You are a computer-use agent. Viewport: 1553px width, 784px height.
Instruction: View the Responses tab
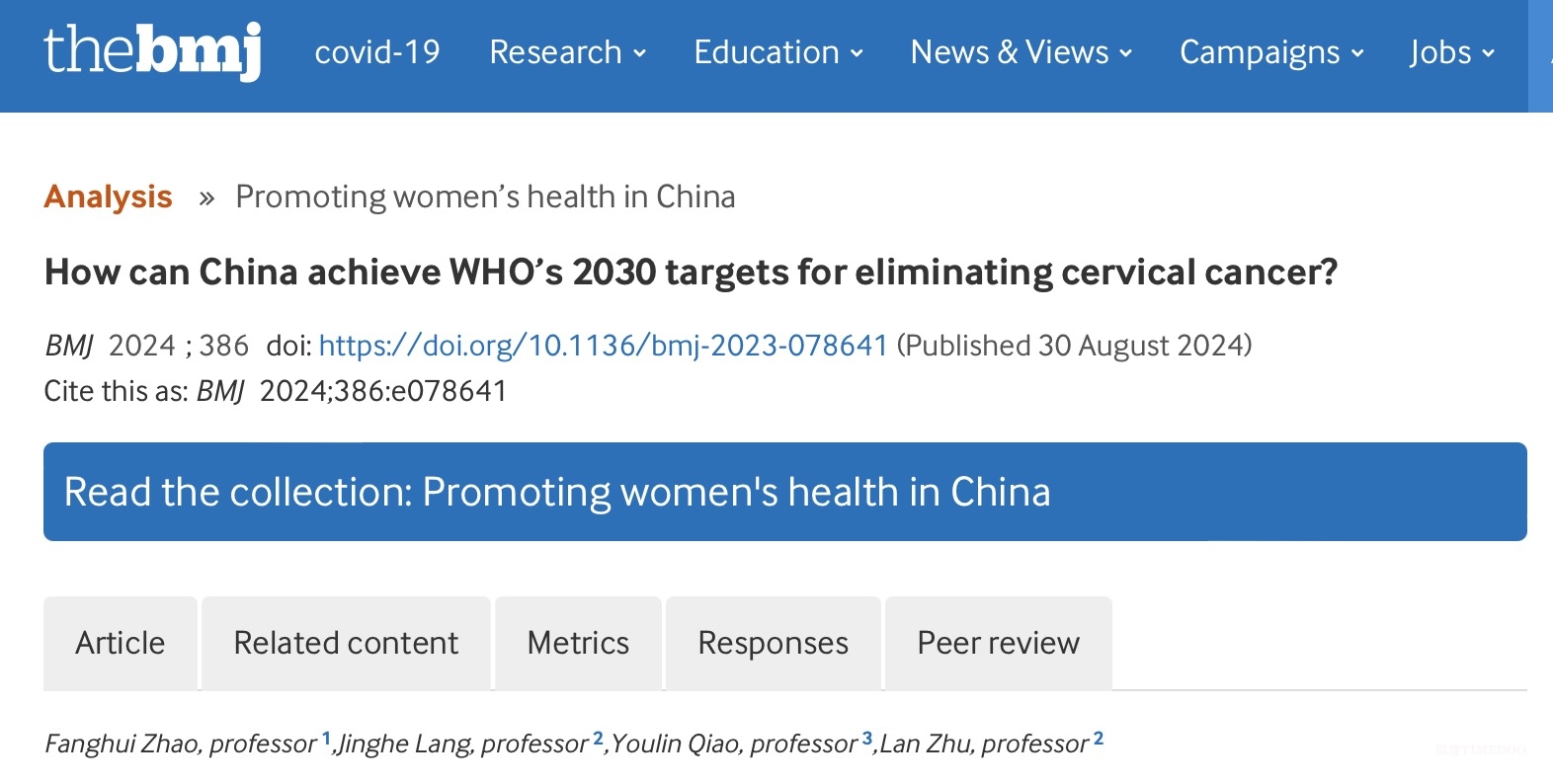click(x=773, y=643)
